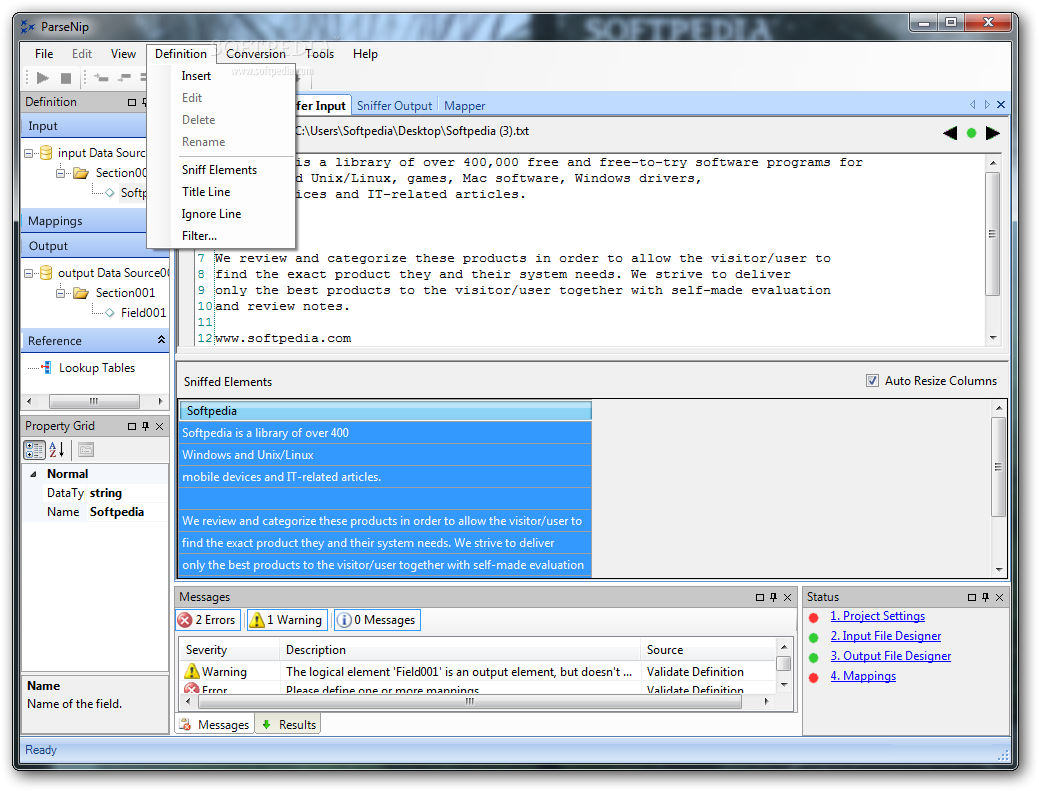Select the Field001 tree item
This screenshot has height=791, width=1039.
143,313
